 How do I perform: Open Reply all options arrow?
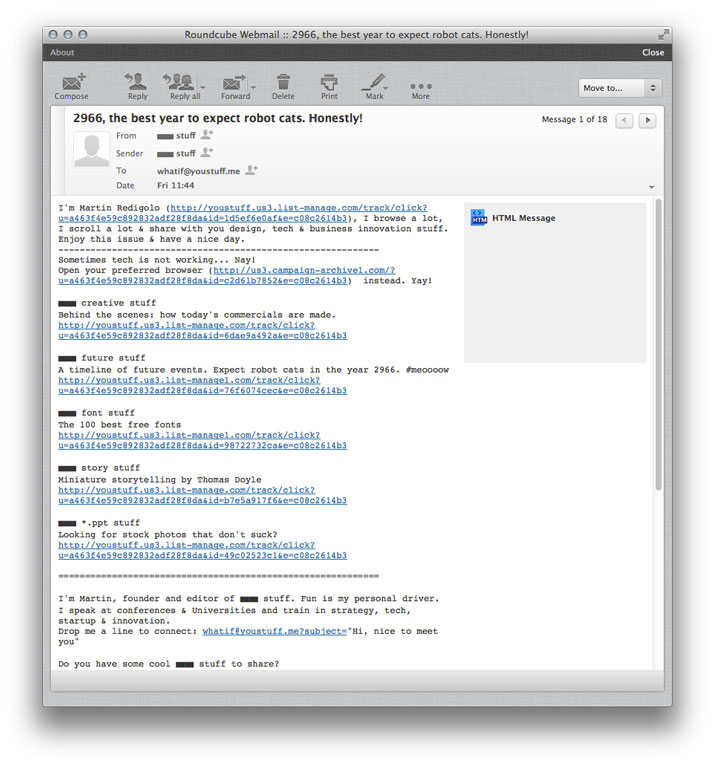[203, 88]
